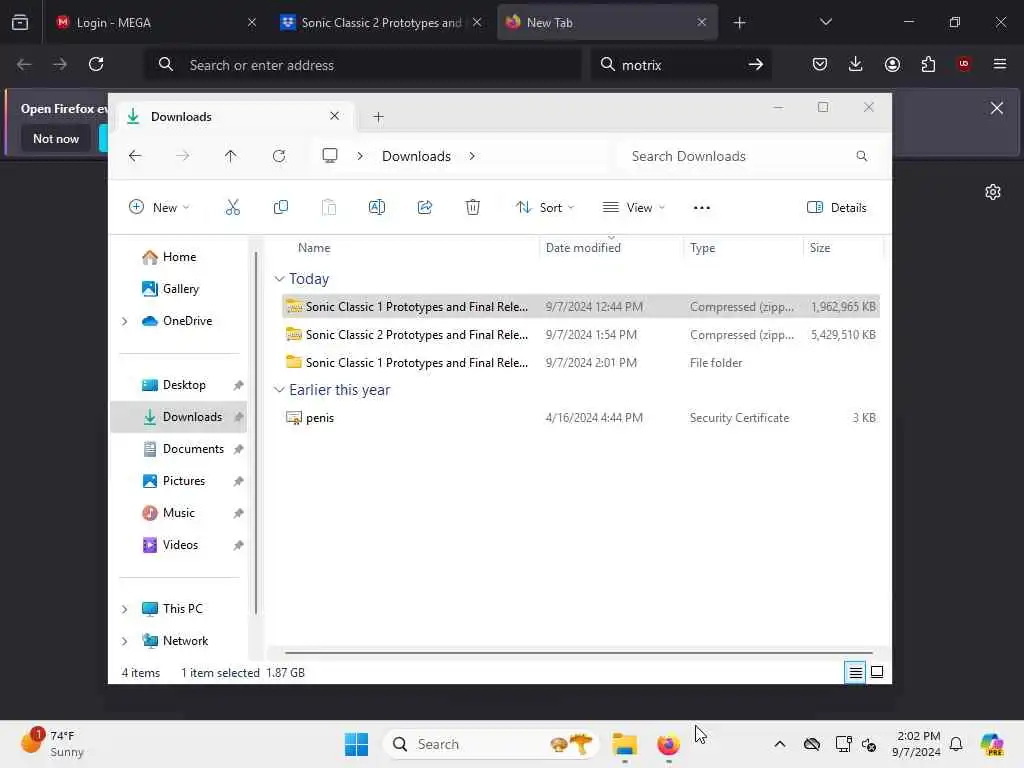Image resolution: width=1024 pixels, height=768 pixels.
Task: Close the Login - MEGA tab
Action: point(252,23)
